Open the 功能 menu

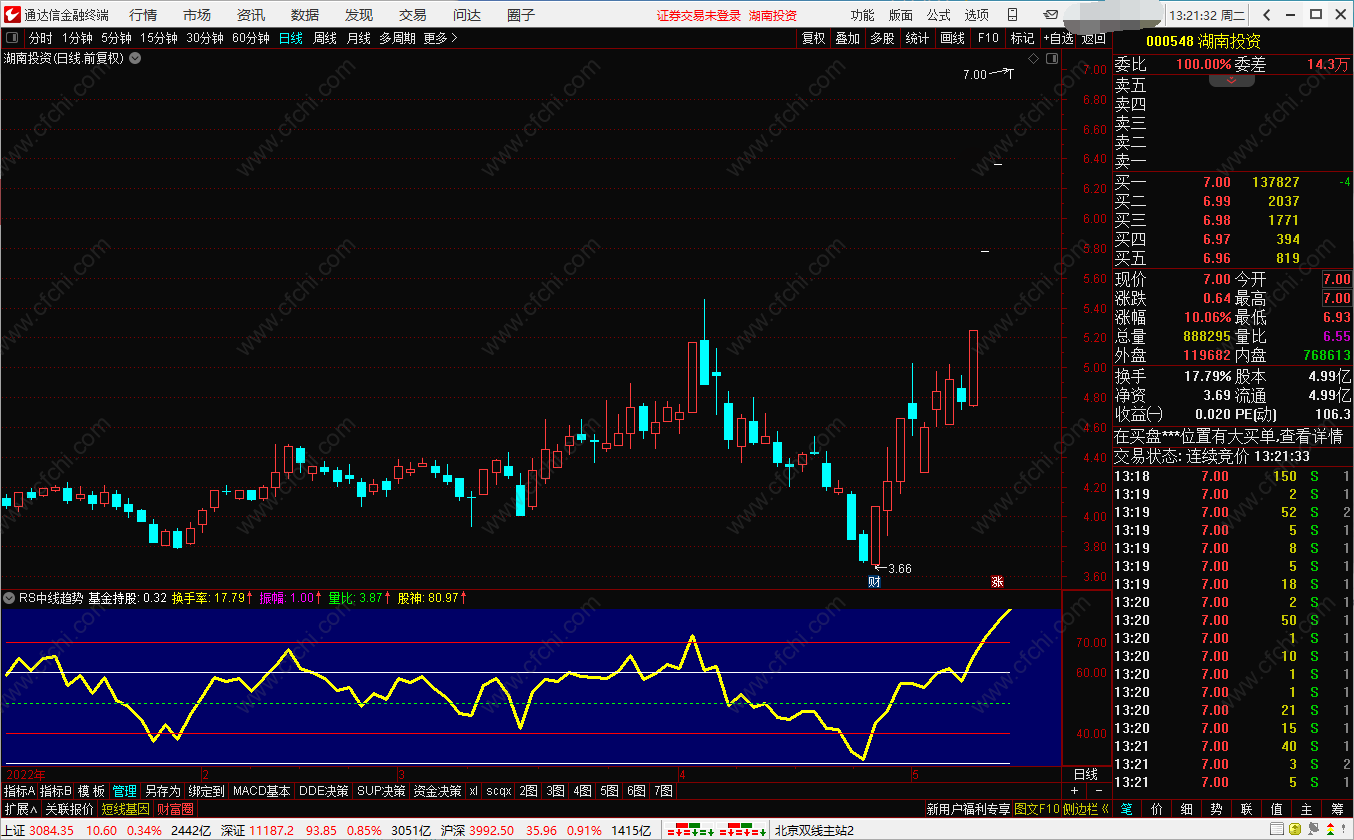coord(862,15)
